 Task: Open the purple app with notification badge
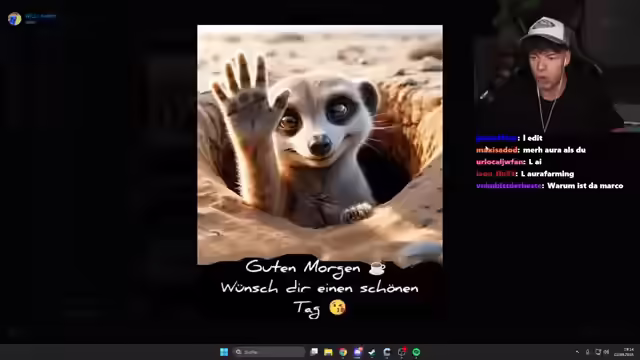358,352
